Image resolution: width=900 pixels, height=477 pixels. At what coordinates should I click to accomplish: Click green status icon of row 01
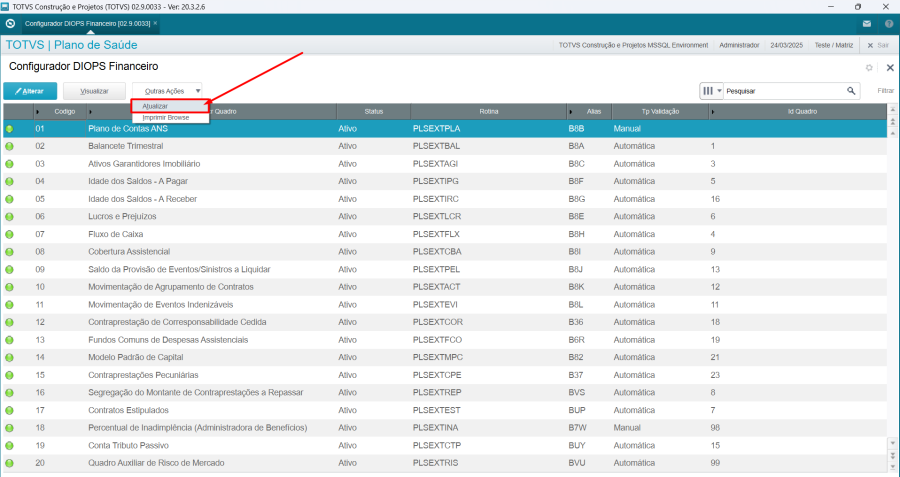(x=9, y=129)
